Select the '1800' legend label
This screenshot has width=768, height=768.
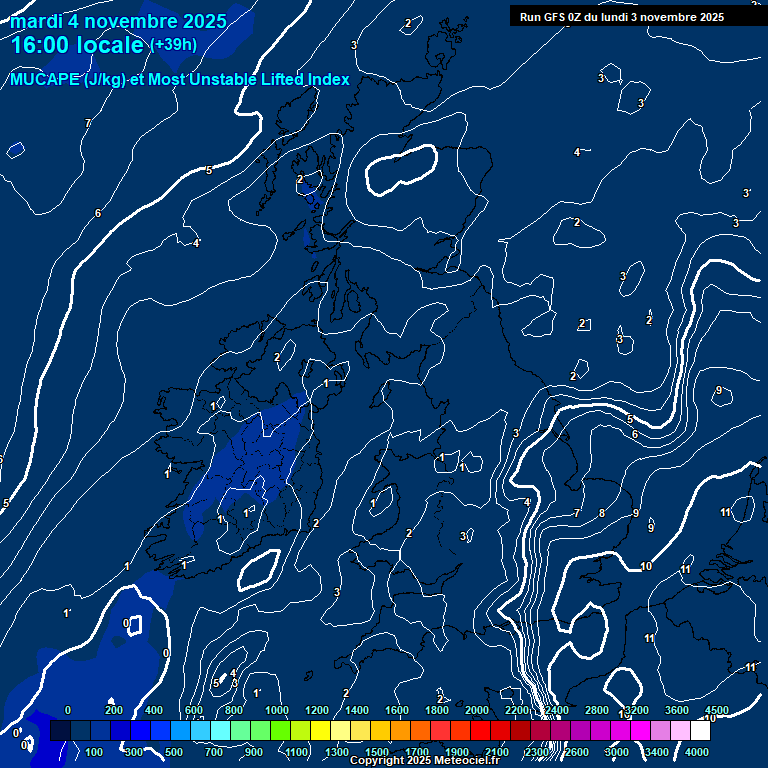[x=437, y=710]
